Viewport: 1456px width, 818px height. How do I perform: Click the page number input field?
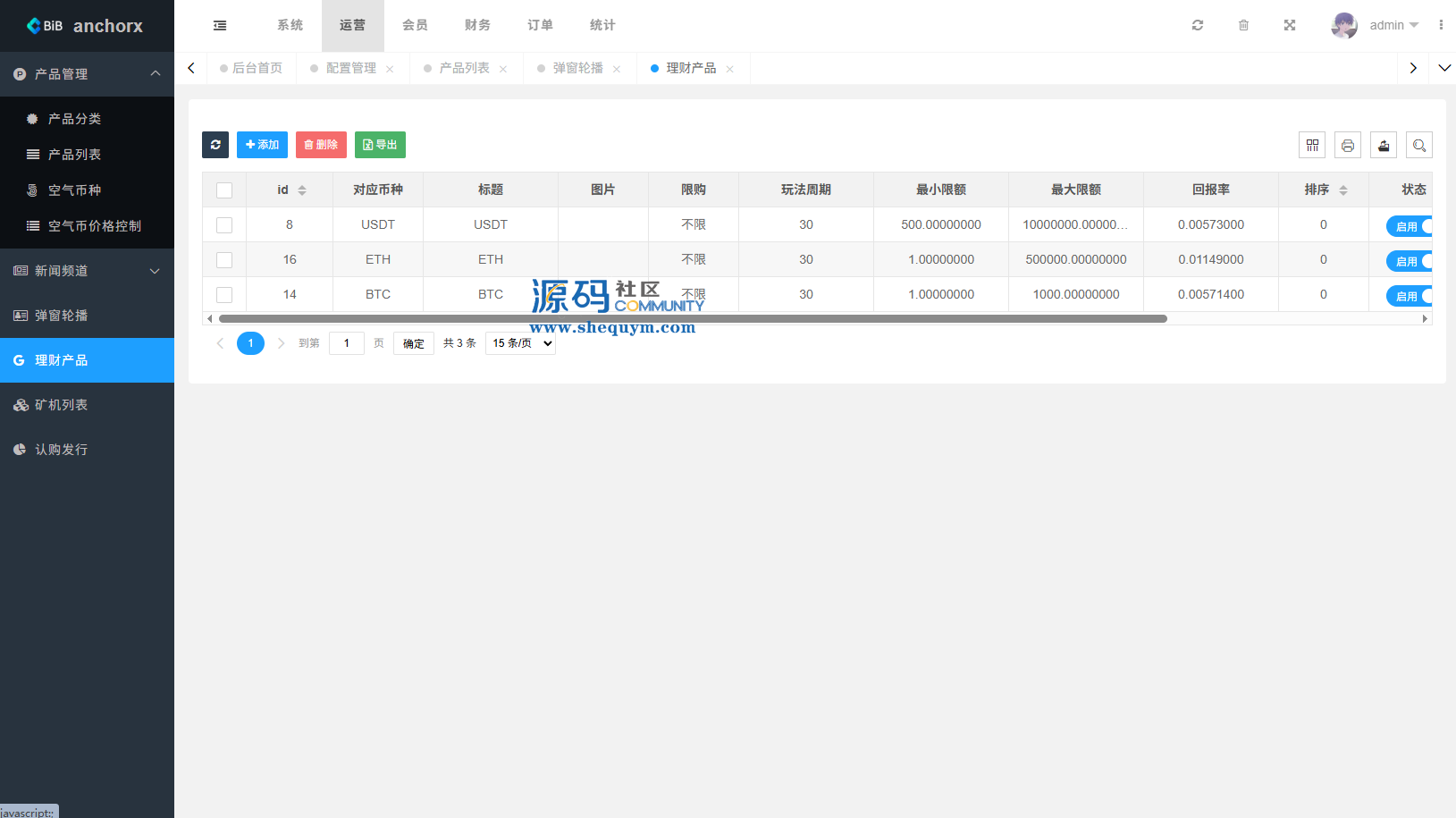(347, 343)
